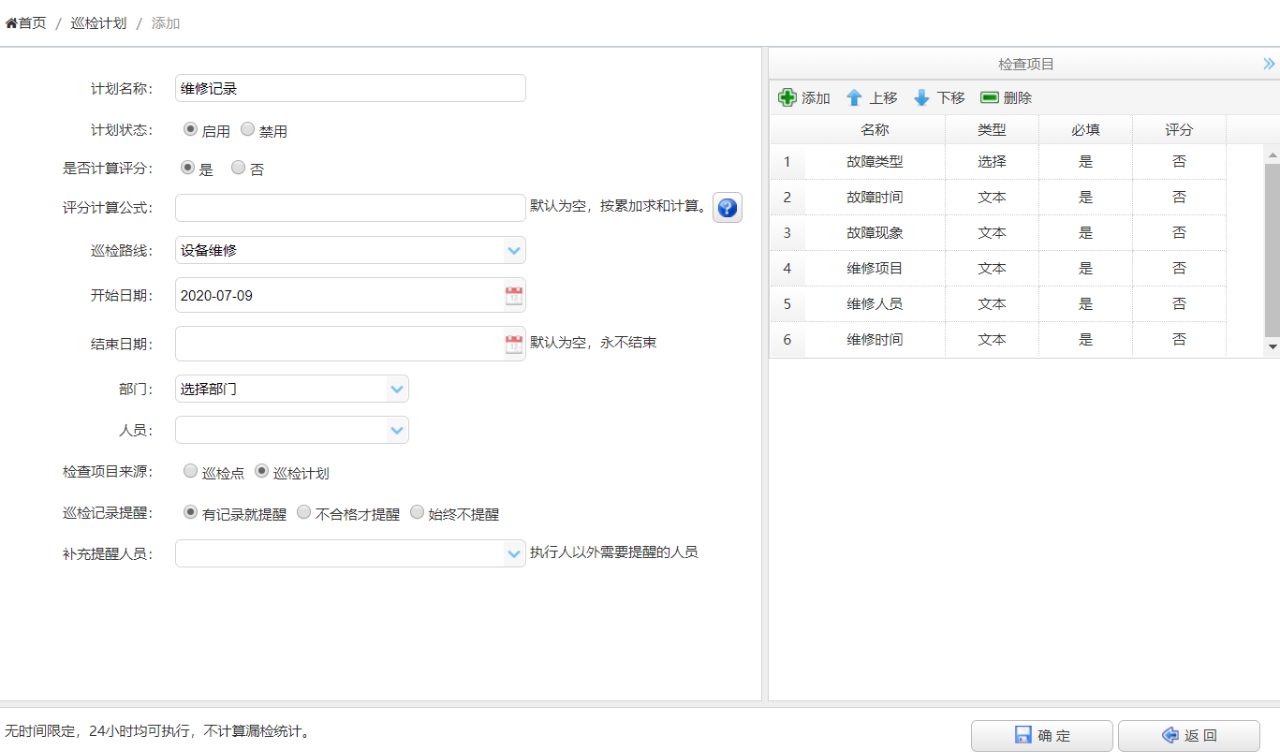
Task: Click the check items table vertical scrollbar
Action: click(x=1272, y=250)
